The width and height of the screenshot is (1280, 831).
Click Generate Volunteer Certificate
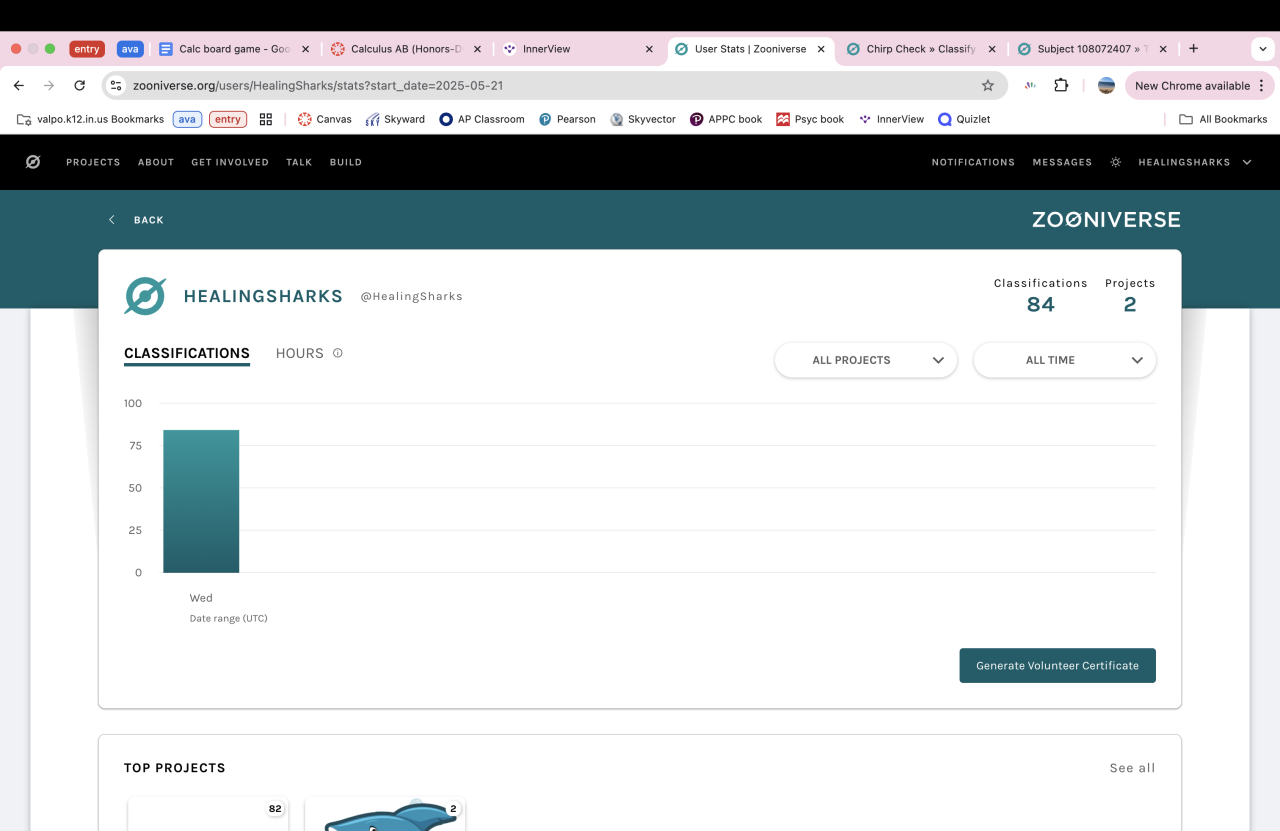point(1058,666)
